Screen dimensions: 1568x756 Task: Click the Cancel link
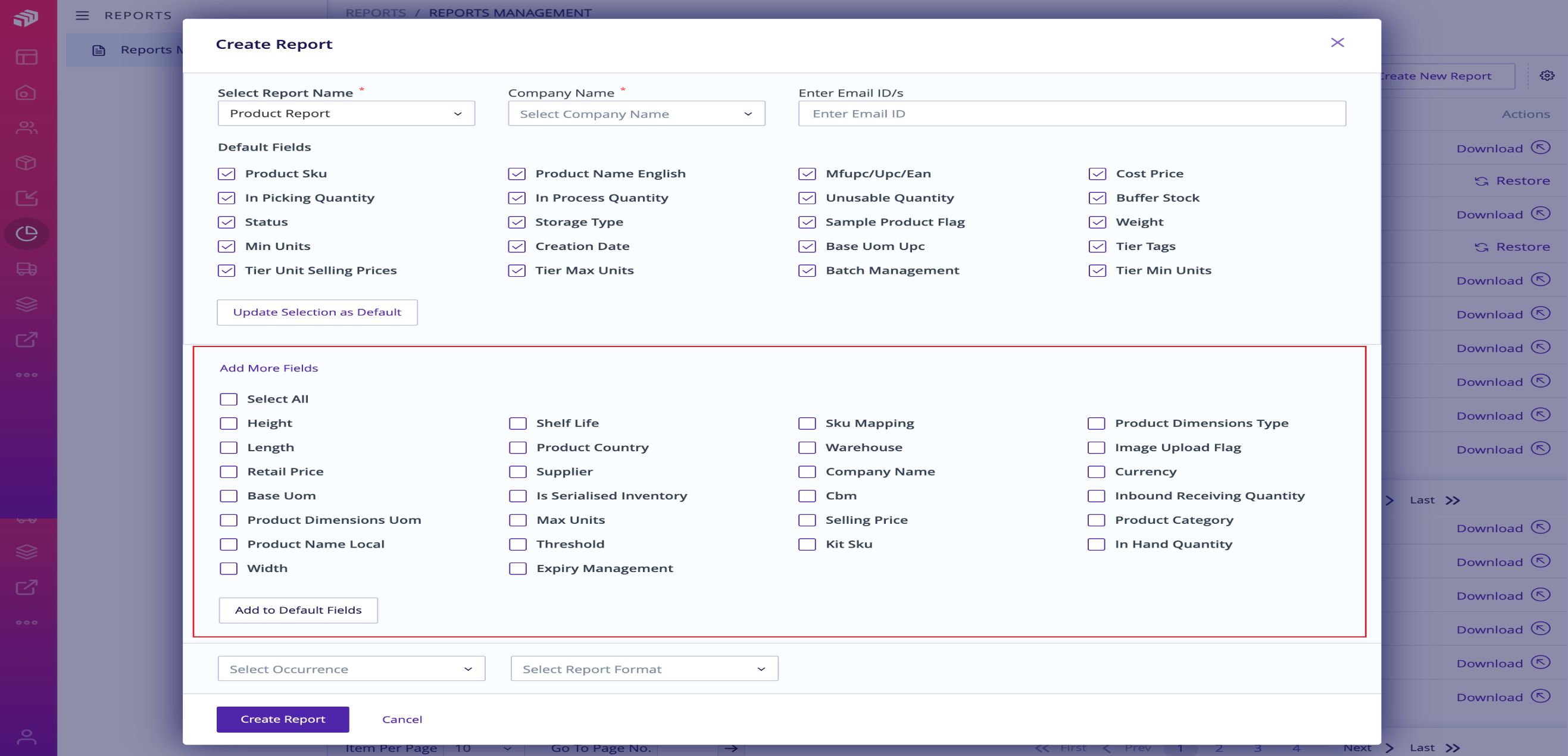pos(402,720)
